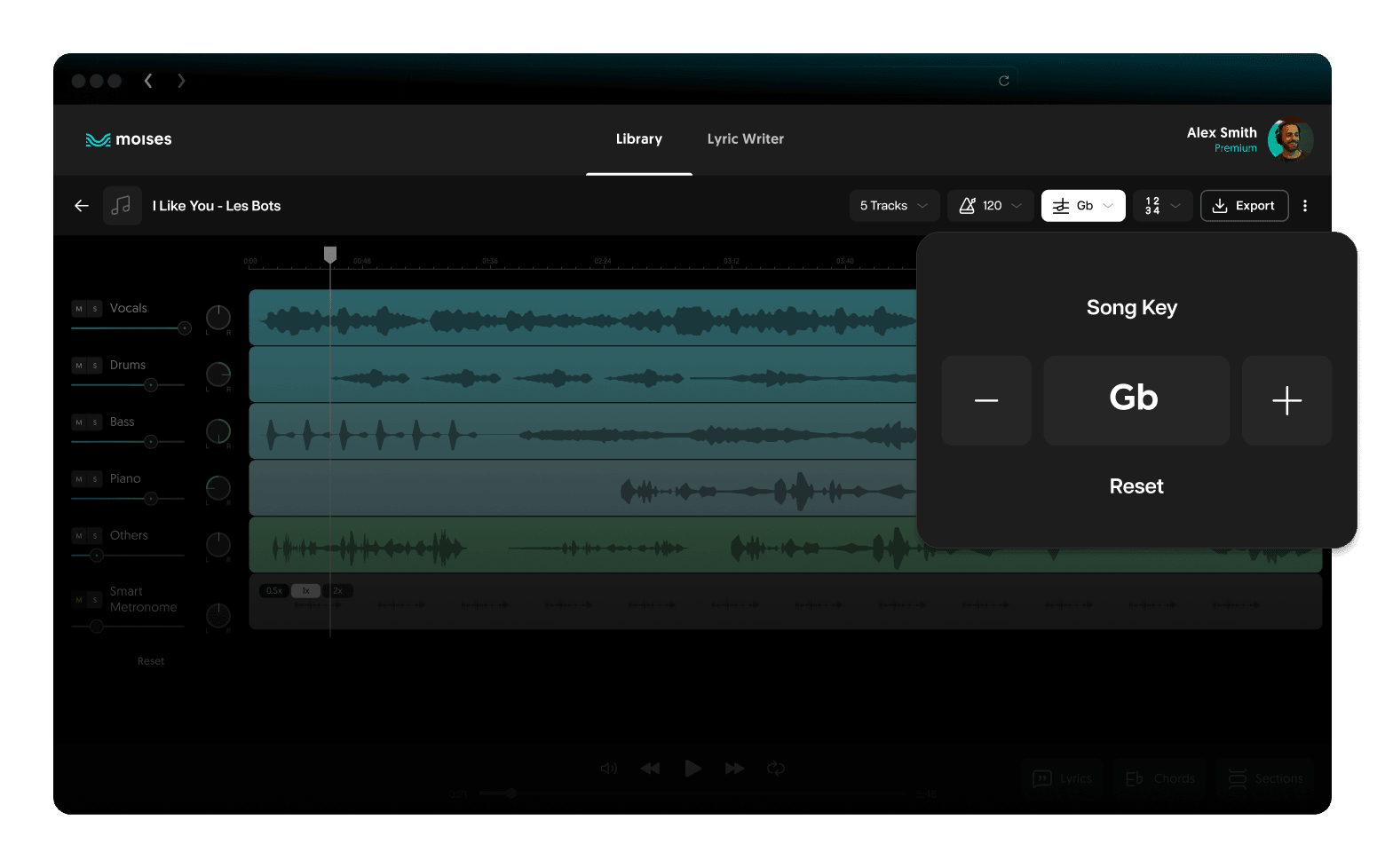Click the Export button
Viewport: 1385px width, 868px height.
coord(1244,206)
